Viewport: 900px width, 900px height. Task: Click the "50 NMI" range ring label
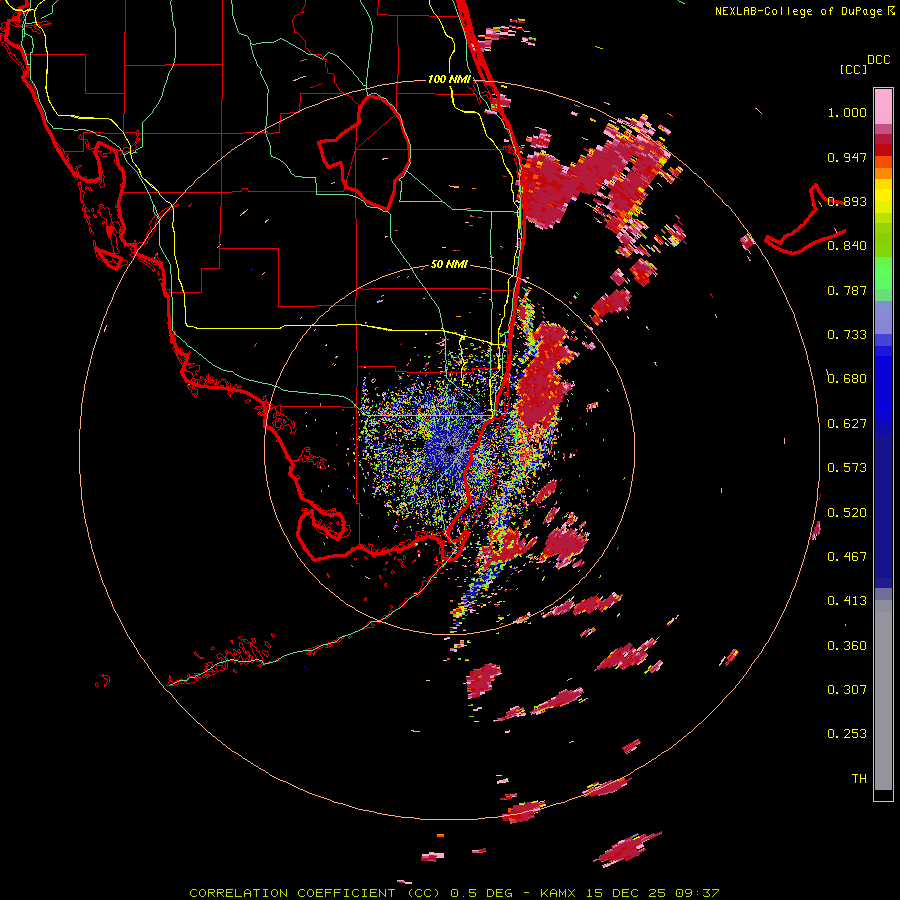click(449, 264)
